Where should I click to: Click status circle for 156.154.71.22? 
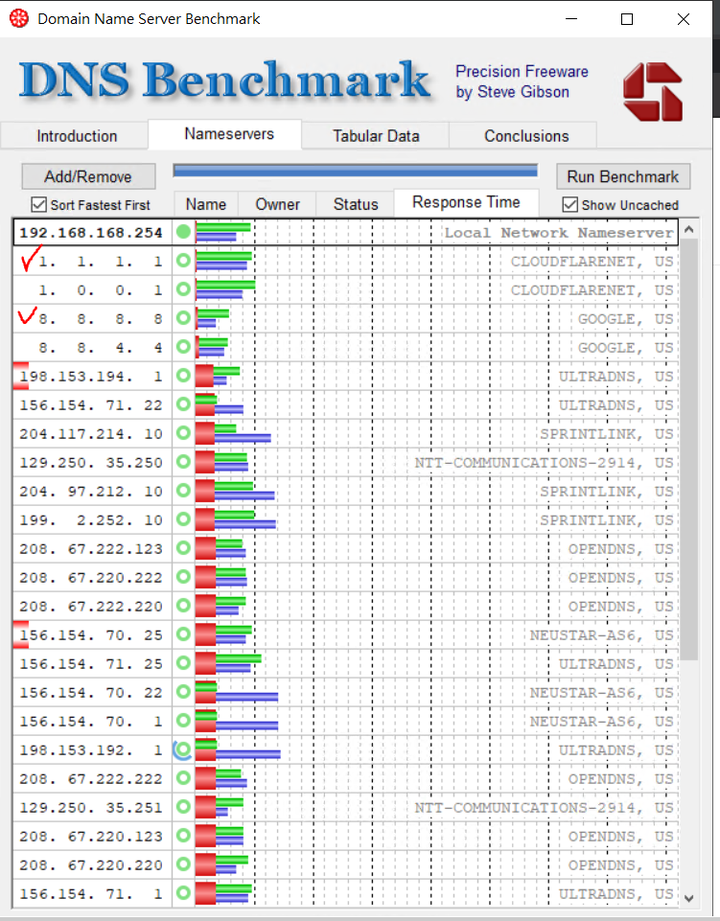pyautogui.click(x=183, y=404)
